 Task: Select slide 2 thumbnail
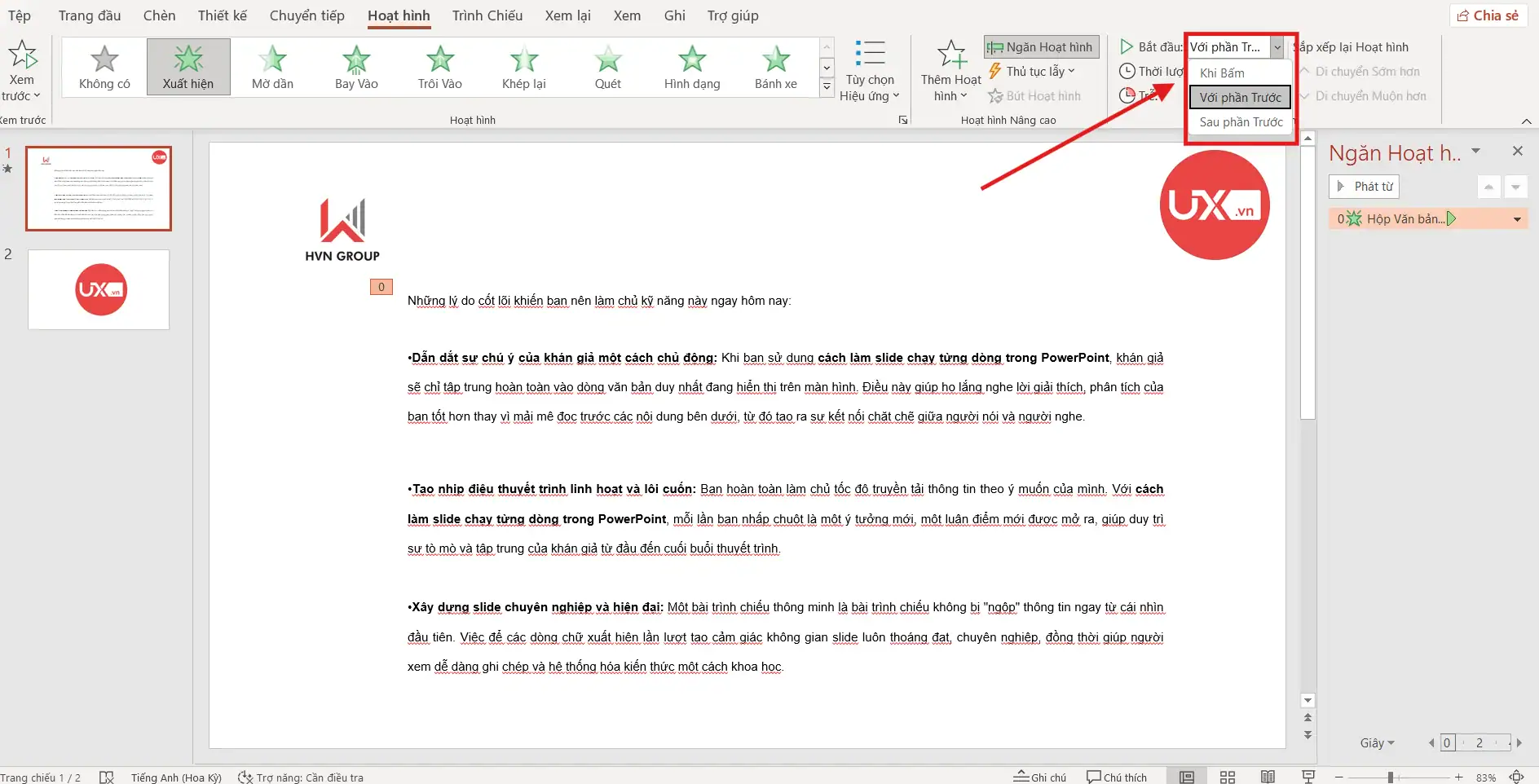pyautogui.click(x=99, y=289)
